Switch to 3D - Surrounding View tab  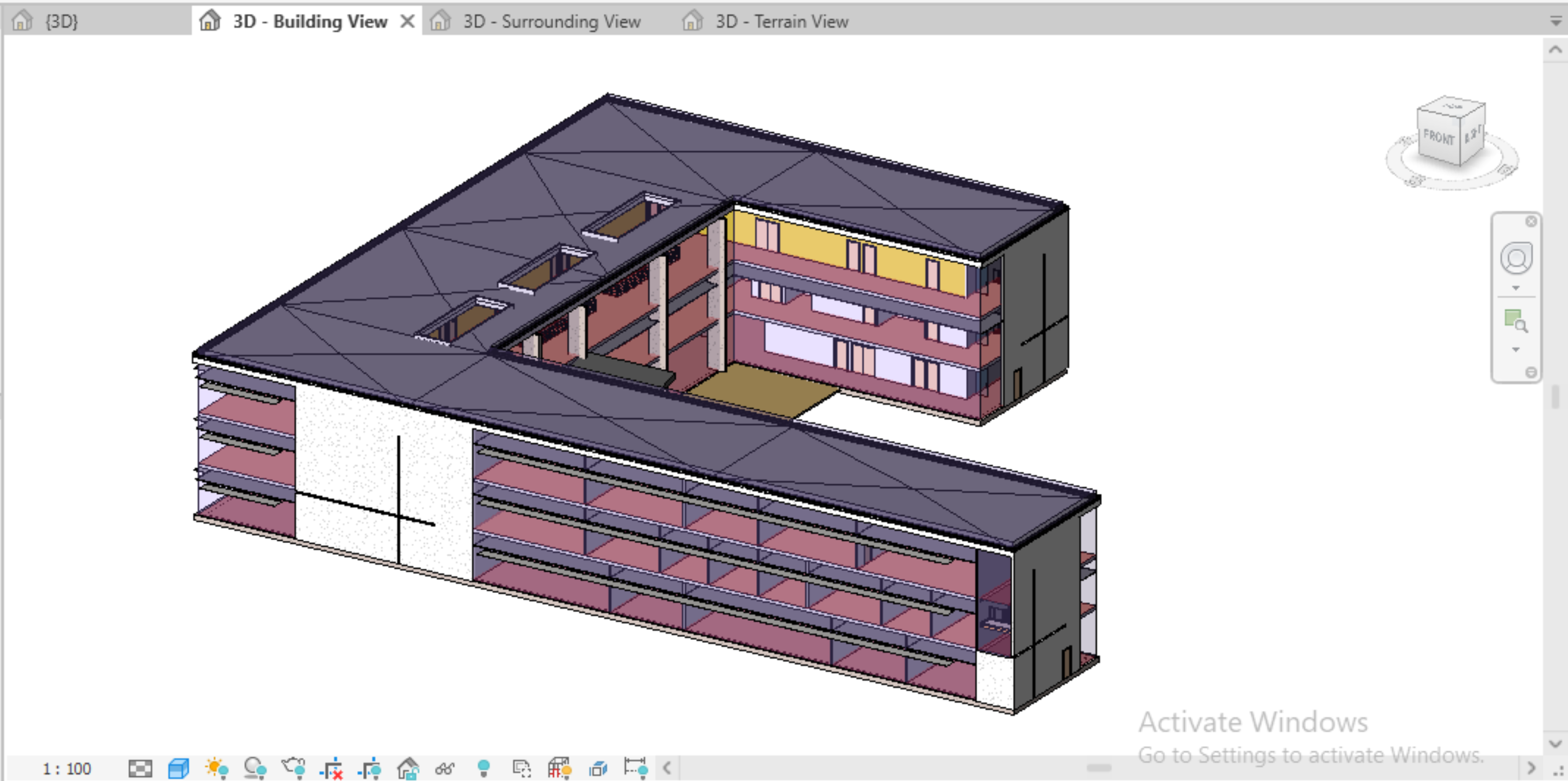(x=551, y=21)
